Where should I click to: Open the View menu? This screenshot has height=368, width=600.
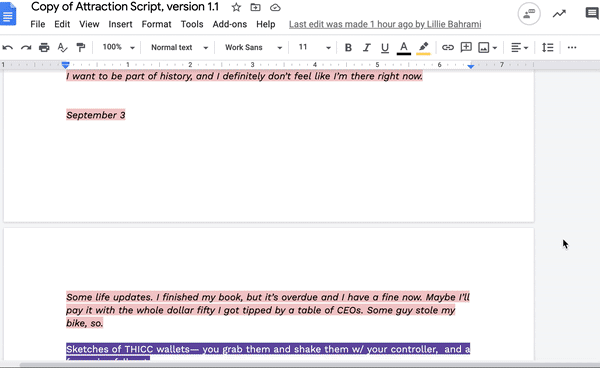89,24
